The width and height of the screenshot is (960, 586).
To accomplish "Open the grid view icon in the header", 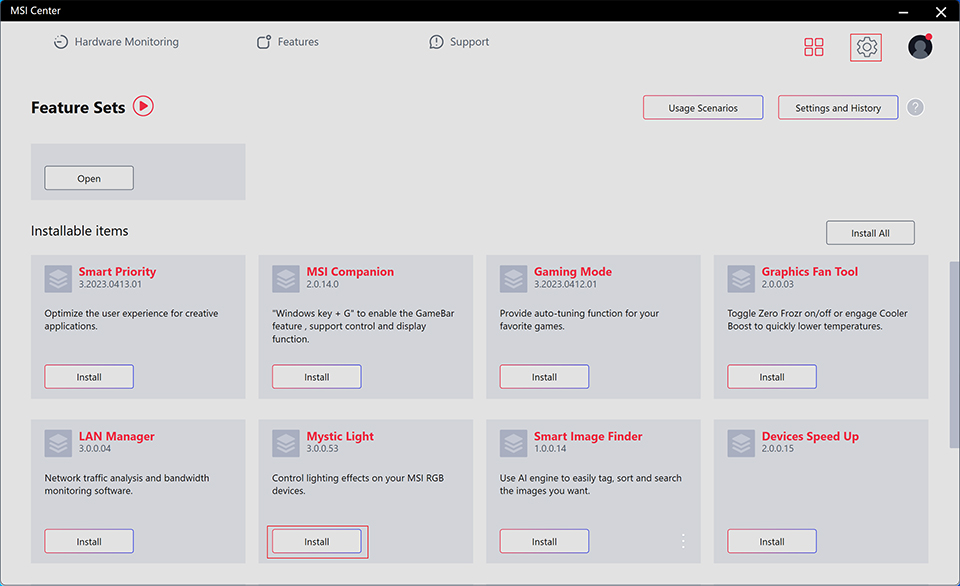I will pyautogui.click(x=814, y=47).
